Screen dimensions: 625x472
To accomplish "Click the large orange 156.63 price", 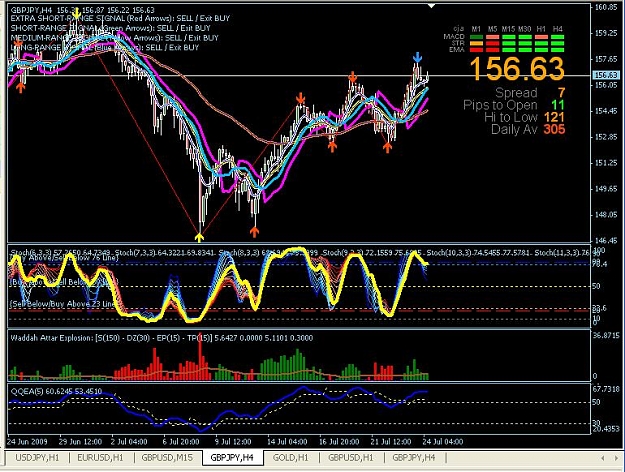I will point(517,69).
